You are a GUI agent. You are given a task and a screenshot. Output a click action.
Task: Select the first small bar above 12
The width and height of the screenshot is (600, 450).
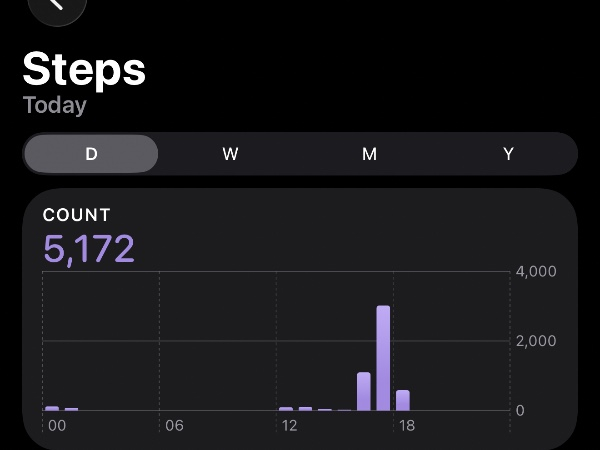click(286, 408)
